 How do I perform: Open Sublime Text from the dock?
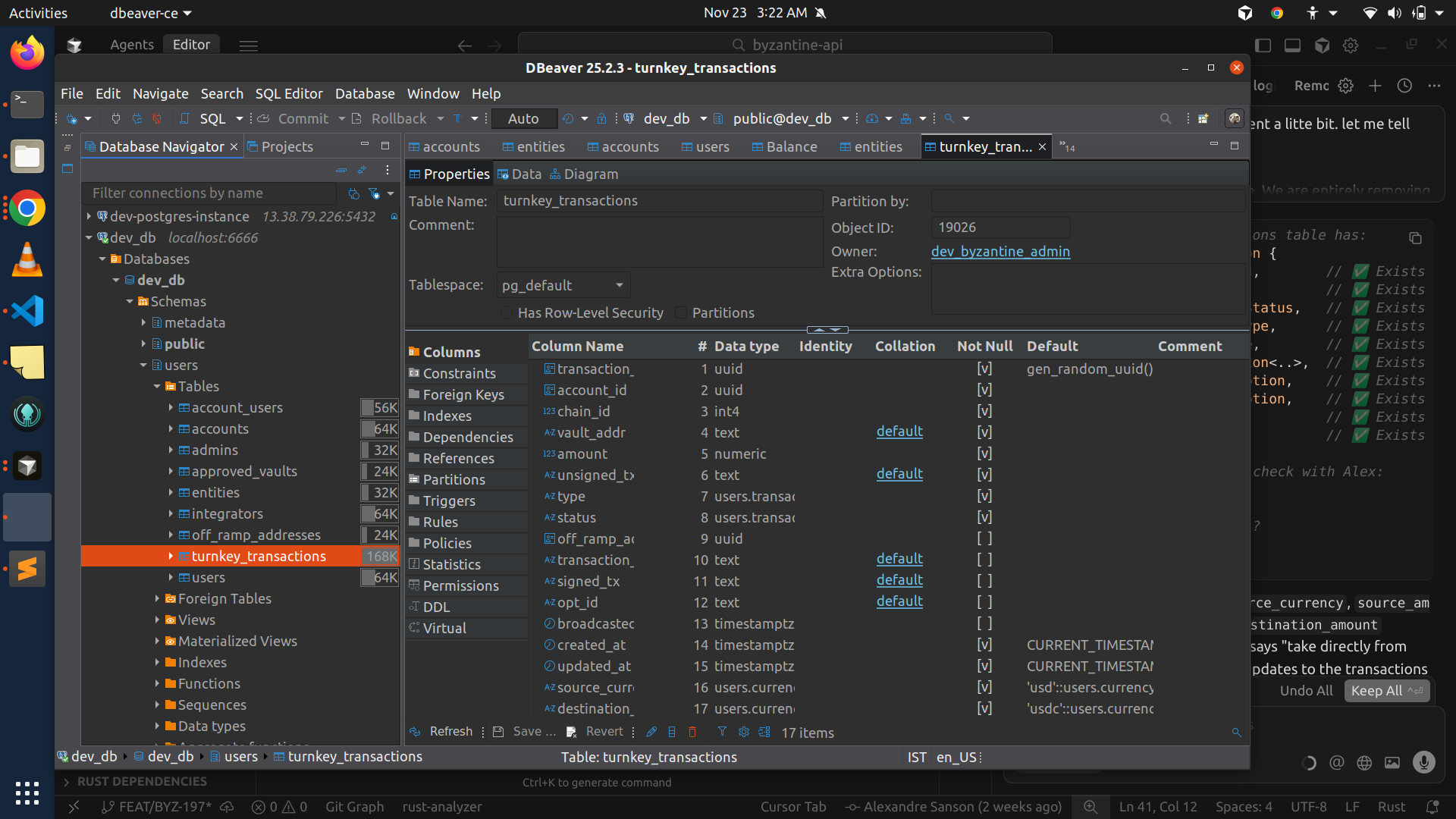pos(27,568)
